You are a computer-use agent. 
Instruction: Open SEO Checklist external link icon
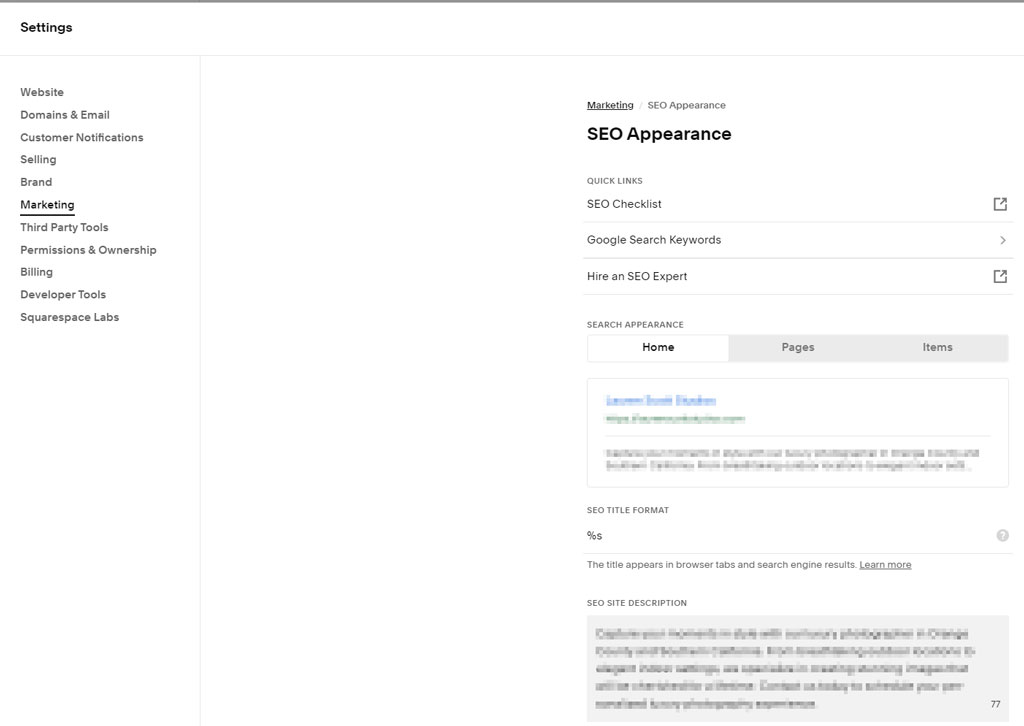pyautogui.click(x=1000, y=204)
